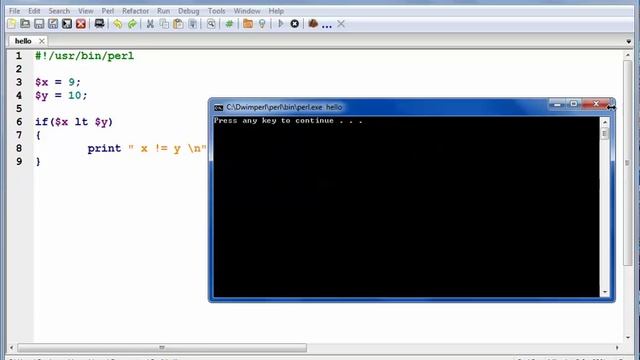Click the Open file folder icon

coord(25,24)
